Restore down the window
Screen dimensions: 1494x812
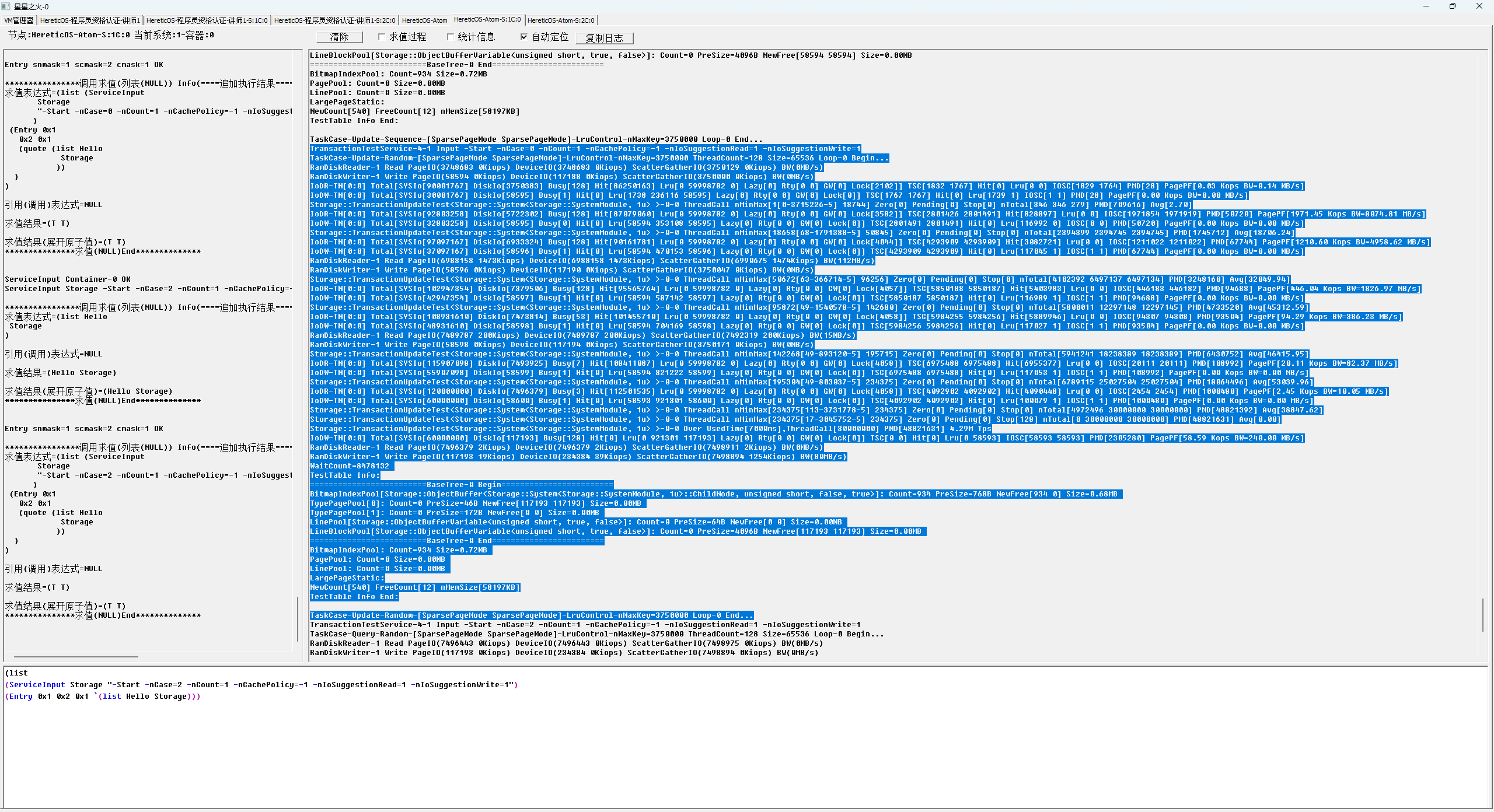1453,6
